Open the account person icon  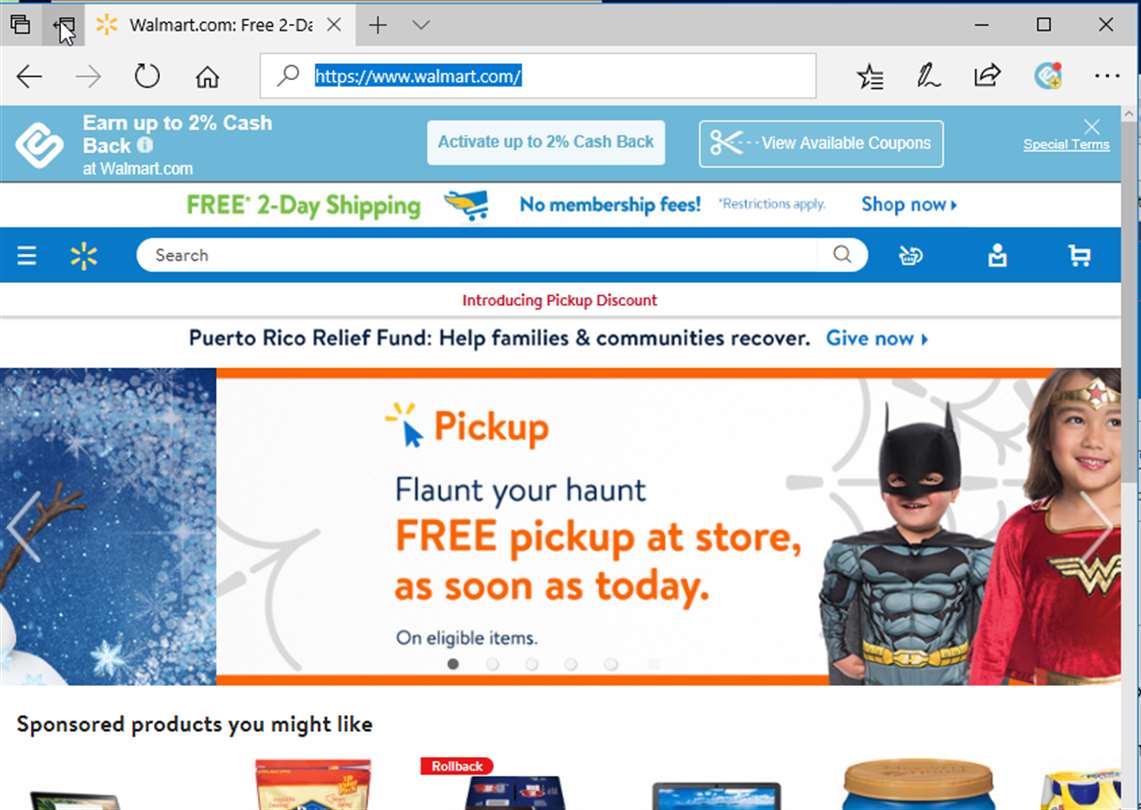click(x=997, y=255)
